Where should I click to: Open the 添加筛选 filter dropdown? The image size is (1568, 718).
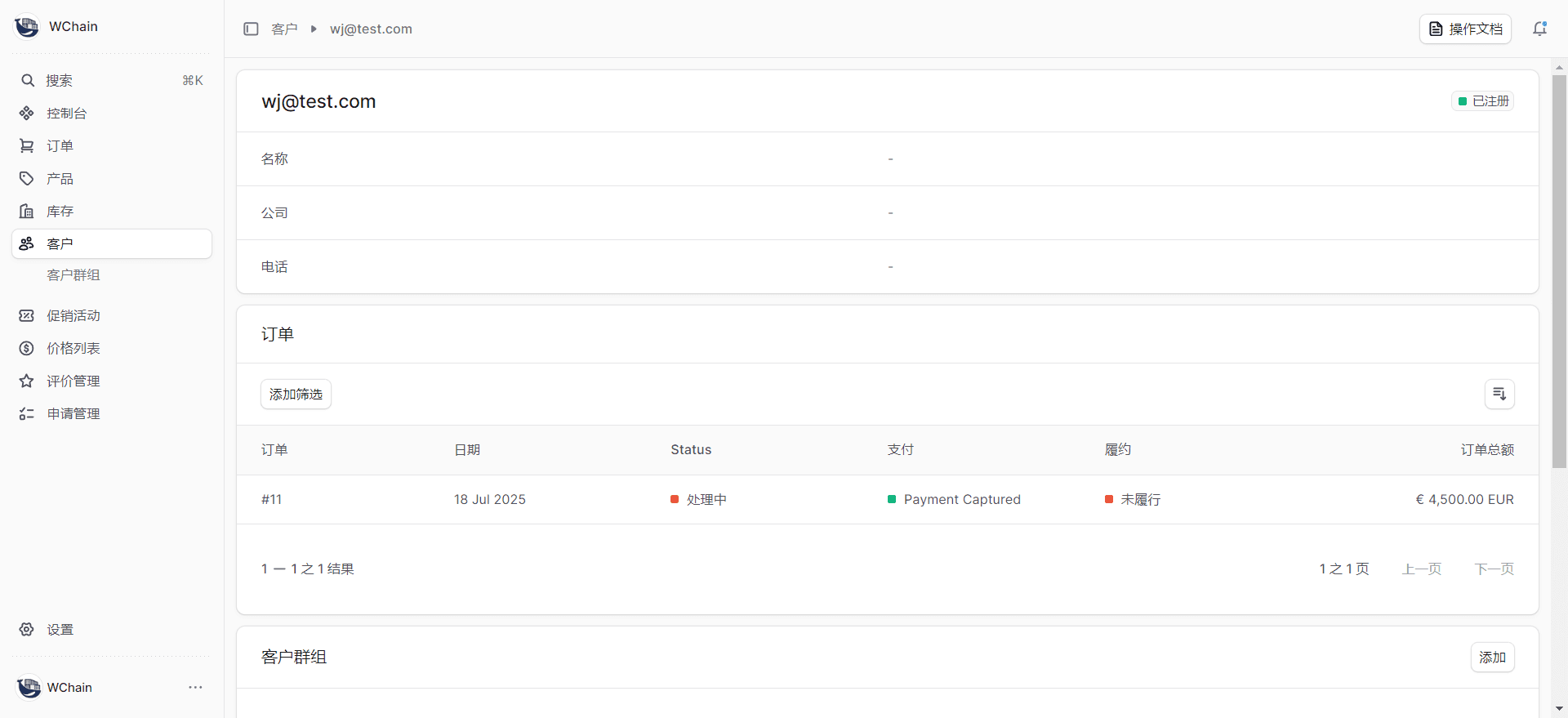click(296, 395)
